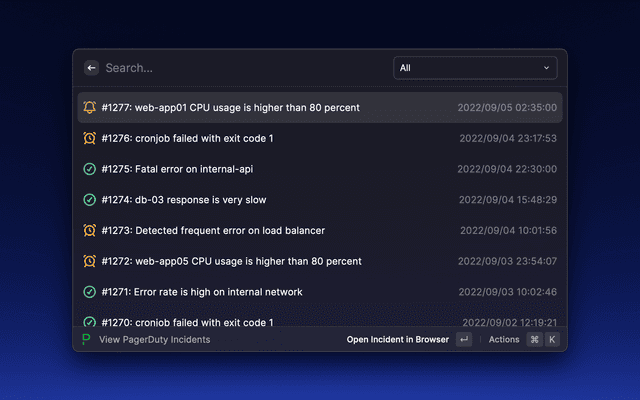Open the Actions menu
This screenshot has height=400, width=640.
tap(504, 339)
